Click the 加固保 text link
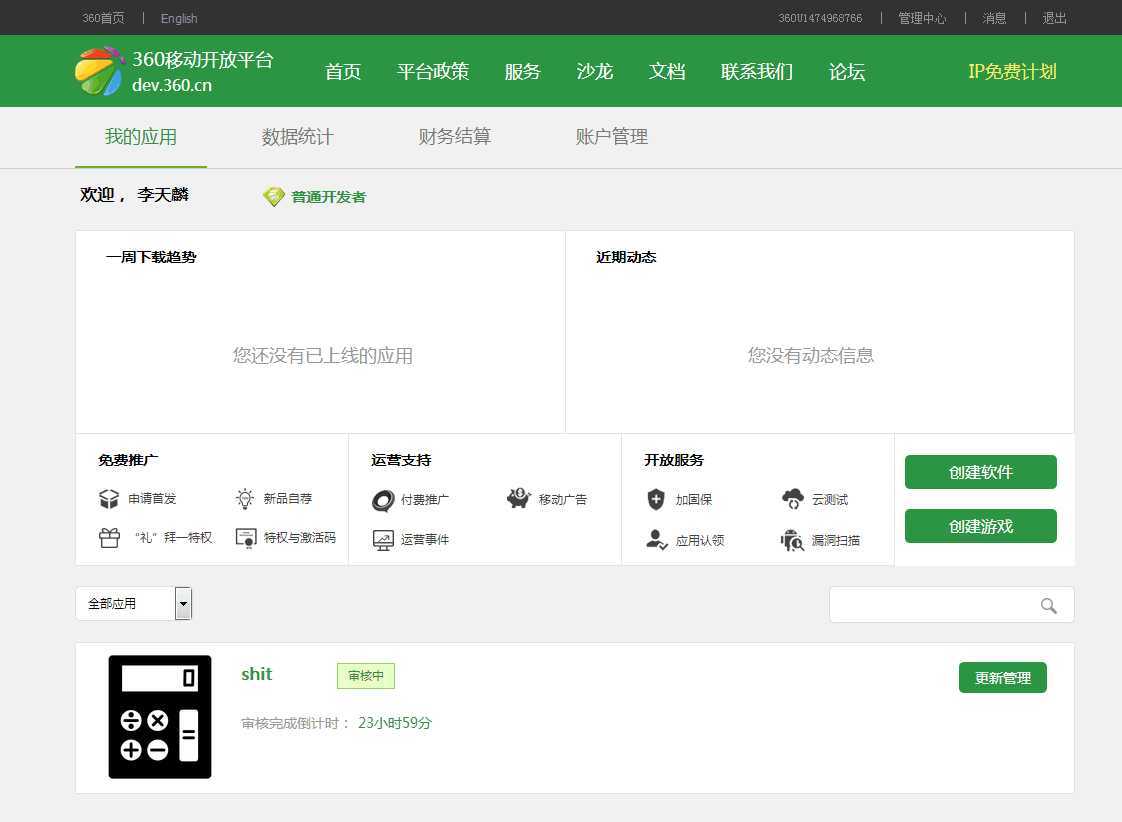The height and width of the screenshot is (822, 1122). [694, 500]
